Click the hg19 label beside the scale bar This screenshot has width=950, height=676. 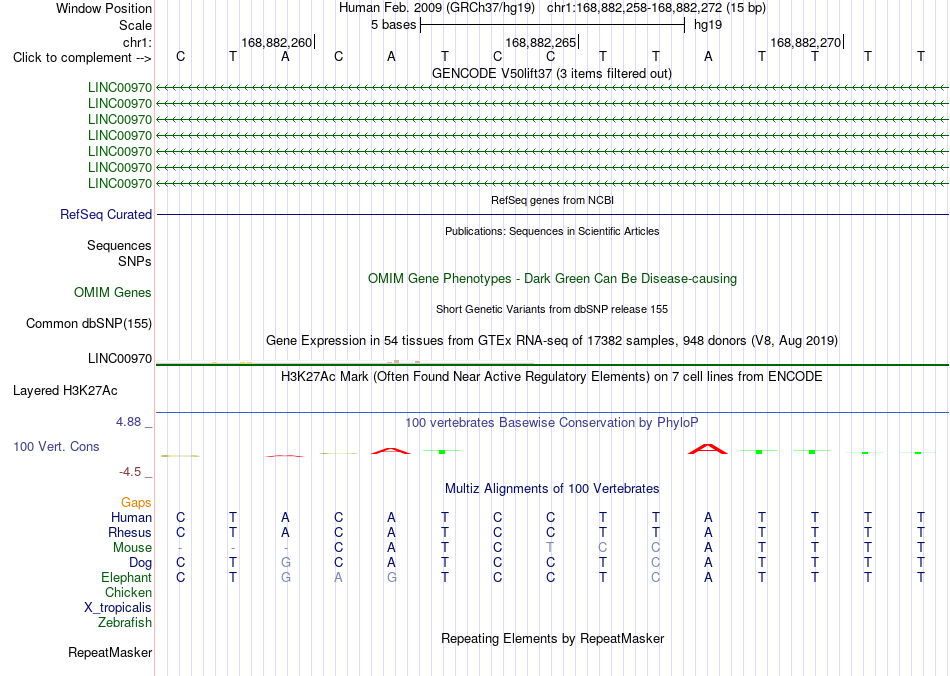point(708,25)
